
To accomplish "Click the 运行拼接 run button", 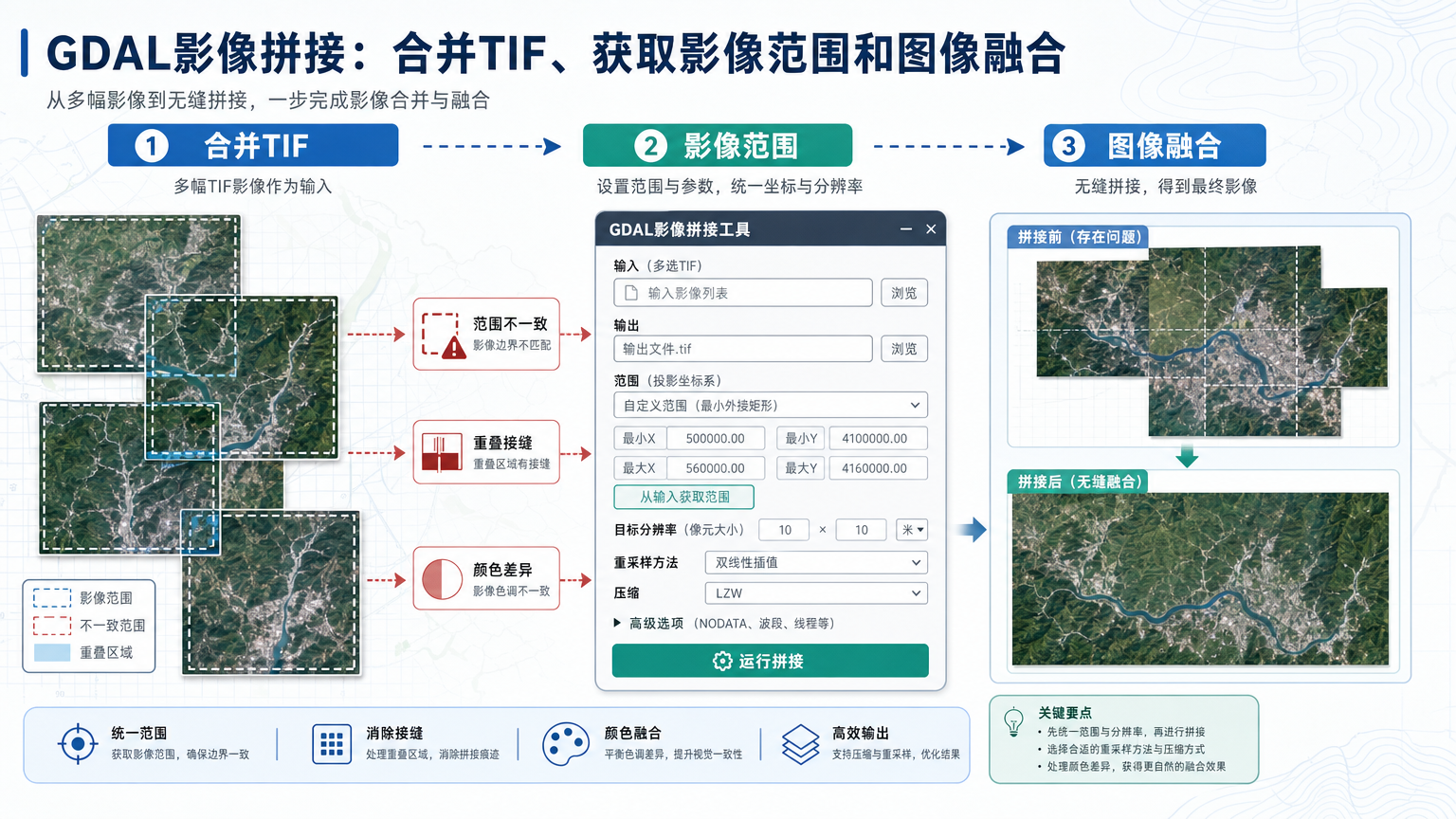I will (x=770, y=661).
